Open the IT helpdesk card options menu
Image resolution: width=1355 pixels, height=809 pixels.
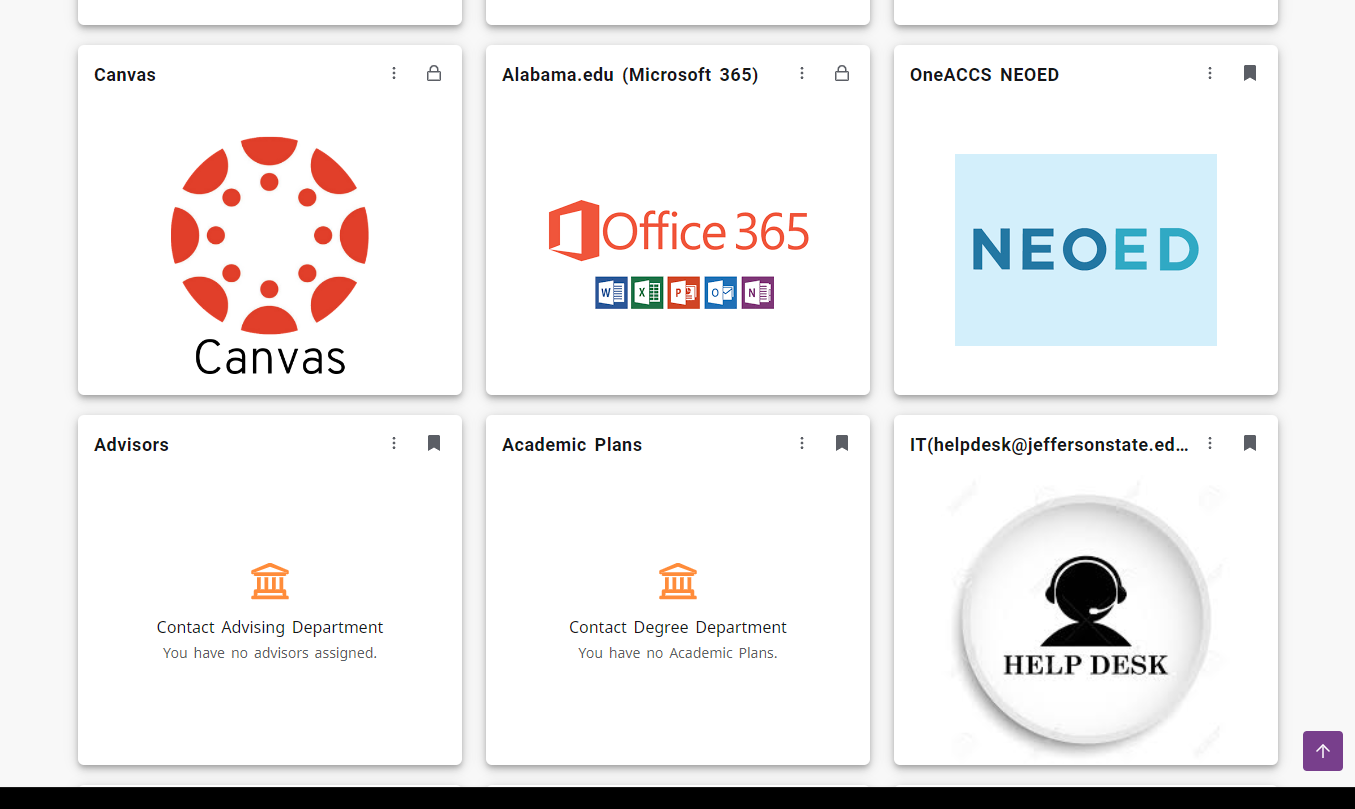click(x=1210, y=443)
